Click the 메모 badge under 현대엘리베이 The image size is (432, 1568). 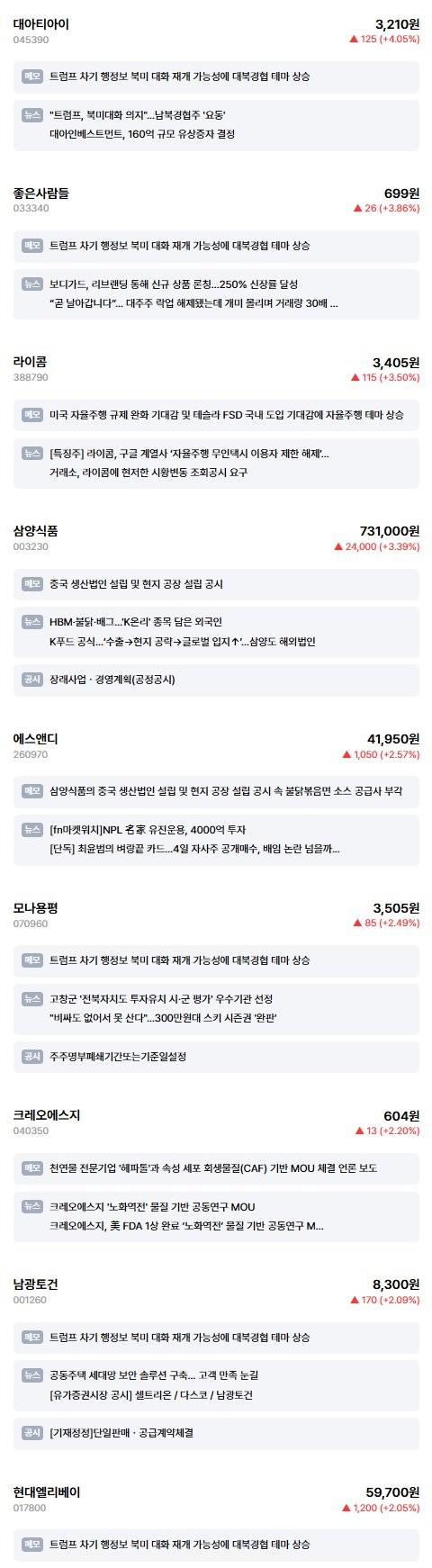click(x=32, y=1544)
